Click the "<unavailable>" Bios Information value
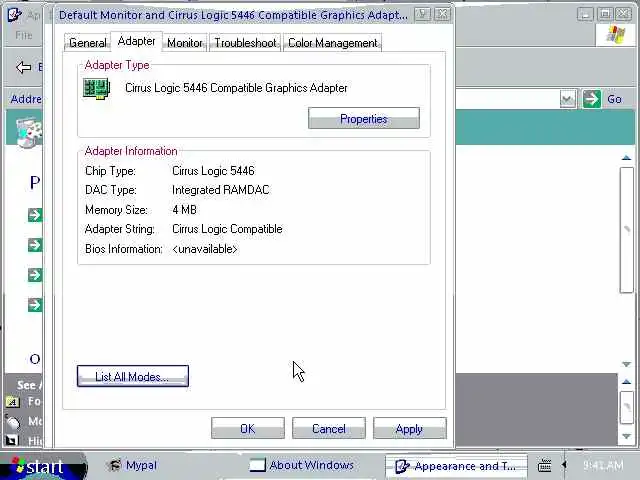 coord(204,249)
